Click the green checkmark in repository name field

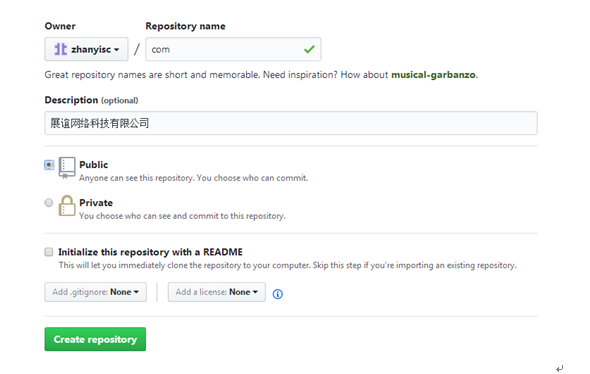pos(309,49)
